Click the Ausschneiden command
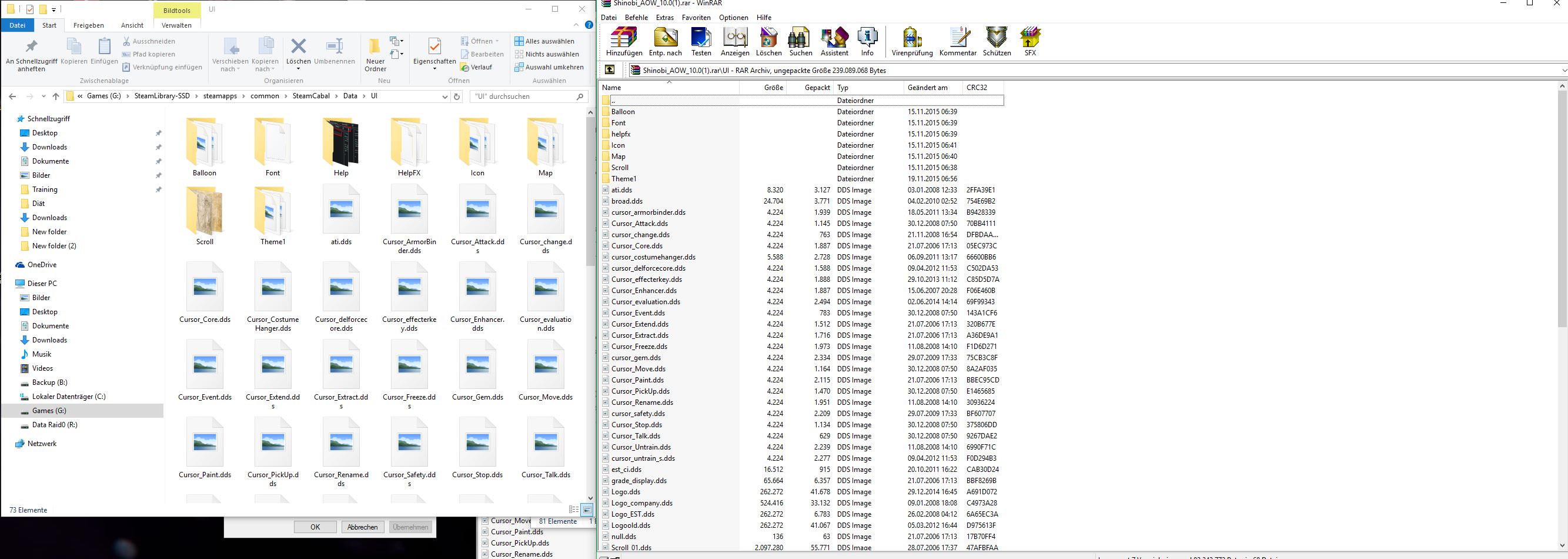The image size is (1568, 559). click(149, 41)
